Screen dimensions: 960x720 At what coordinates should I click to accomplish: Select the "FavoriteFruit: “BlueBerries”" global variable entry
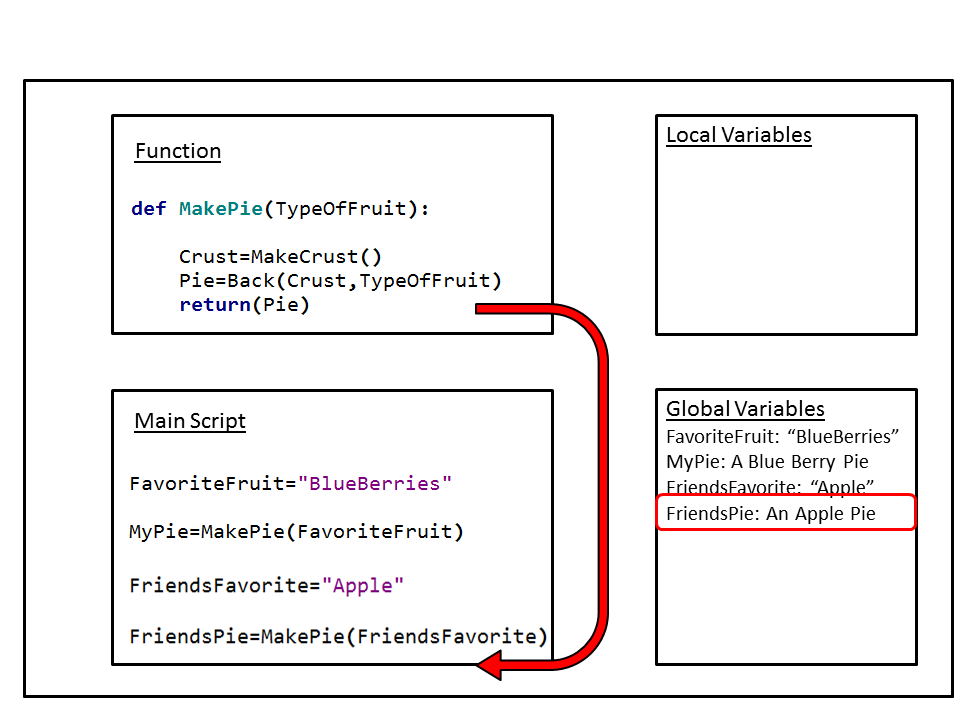coord(783,436)
